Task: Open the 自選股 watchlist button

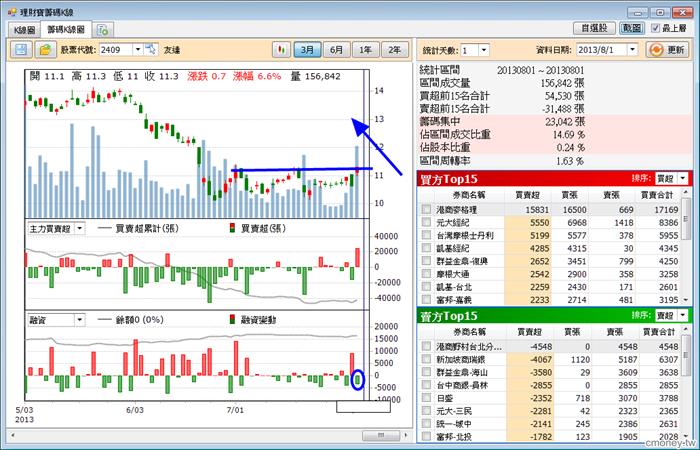Action: pos(594,28)
